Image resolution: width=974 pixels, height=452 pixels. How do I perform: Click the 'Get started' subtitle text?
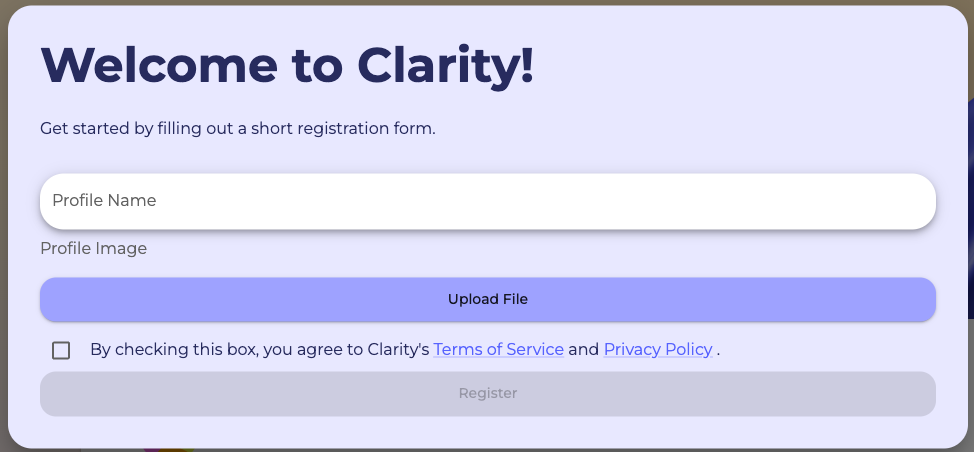237,129
